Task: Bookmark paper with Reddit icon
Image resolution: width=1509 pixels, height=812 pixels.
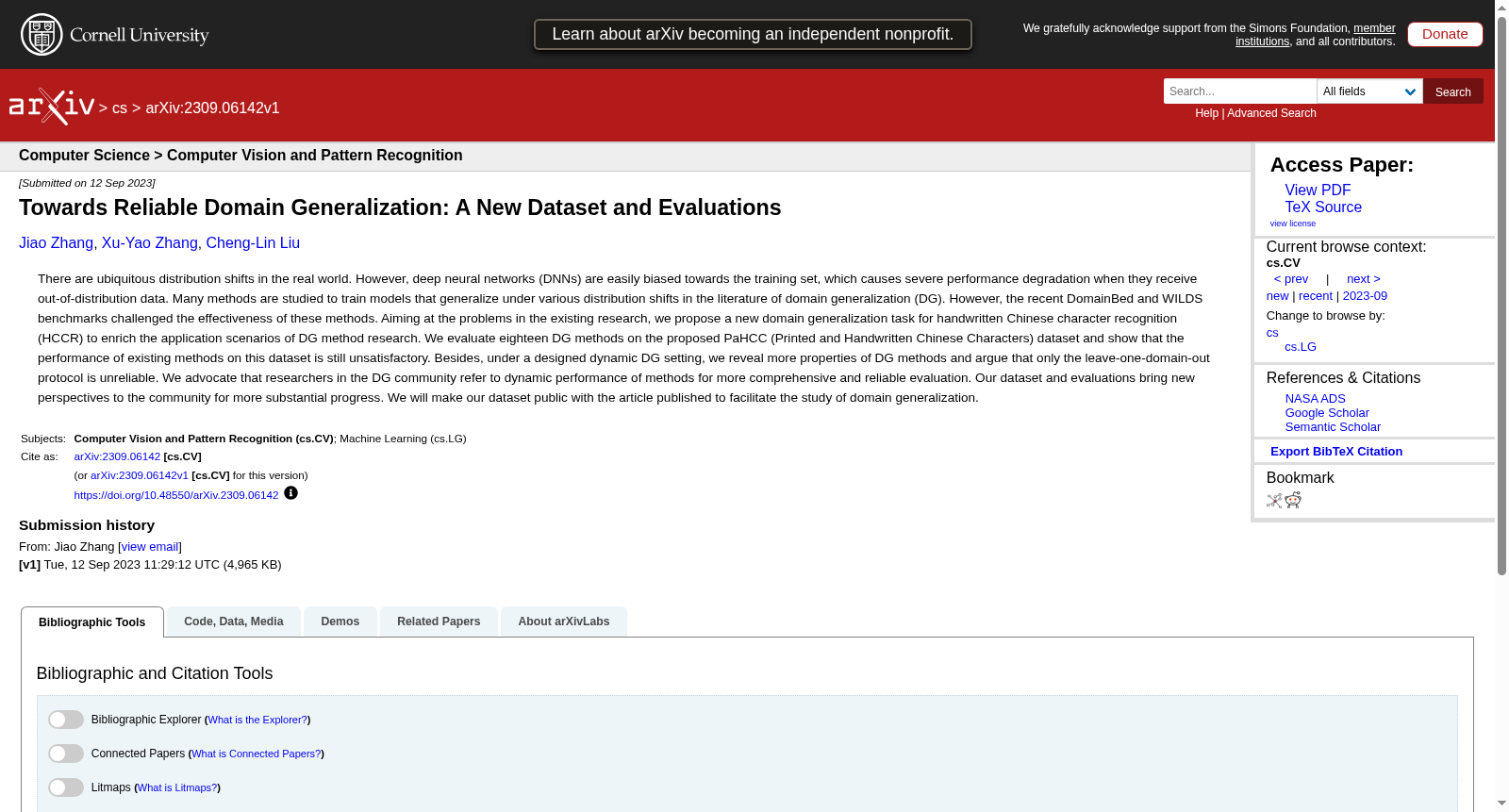Action: coord(1293,500)
